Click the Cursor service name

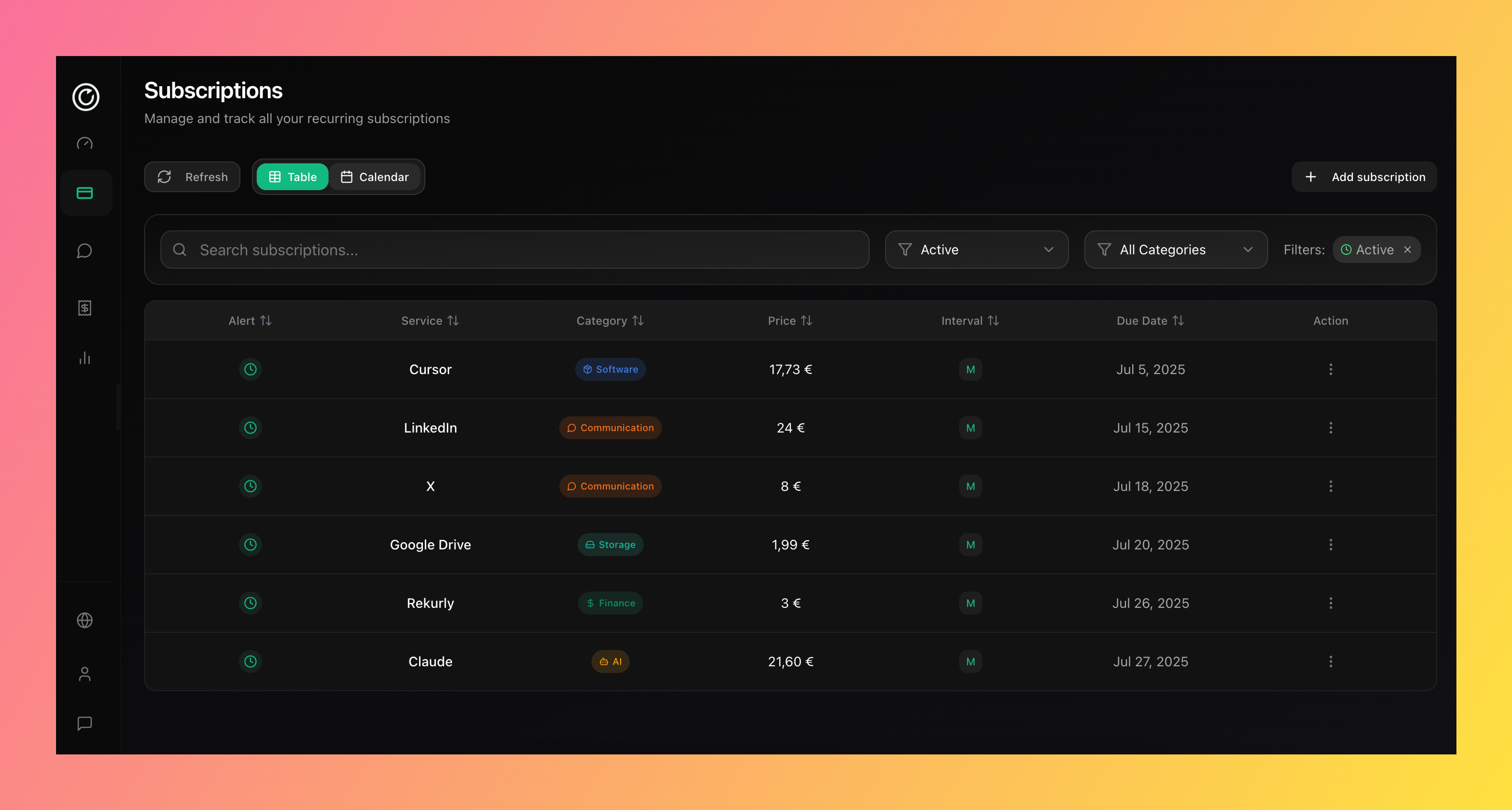pyautogui.click(x=430, y=369)
